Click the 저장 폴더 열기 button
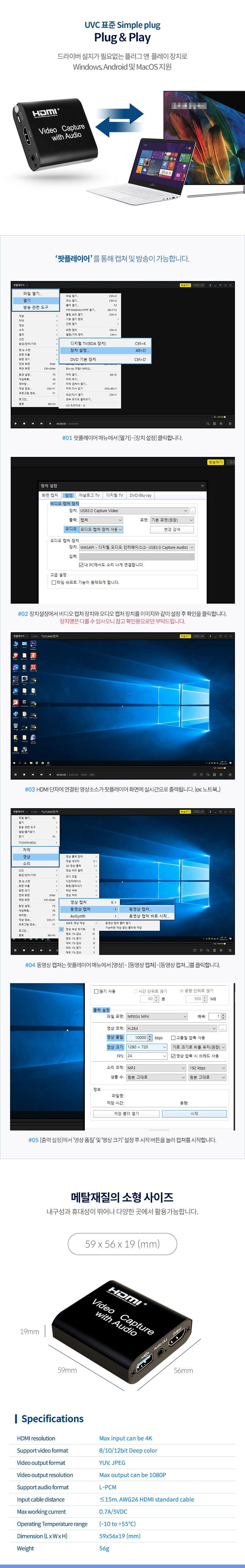 pos(126,1113)
